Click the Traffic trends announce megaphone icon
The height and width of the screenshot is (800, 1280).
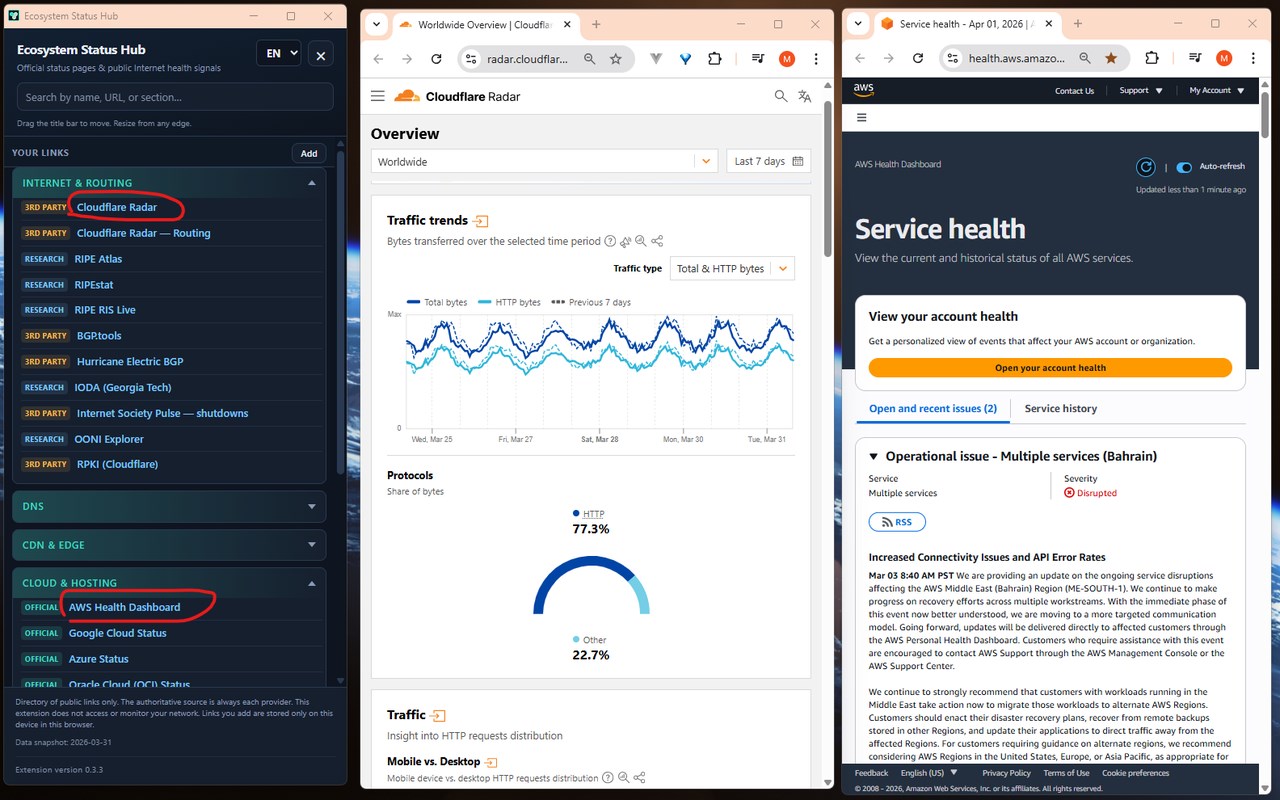(x=625, y=241)
